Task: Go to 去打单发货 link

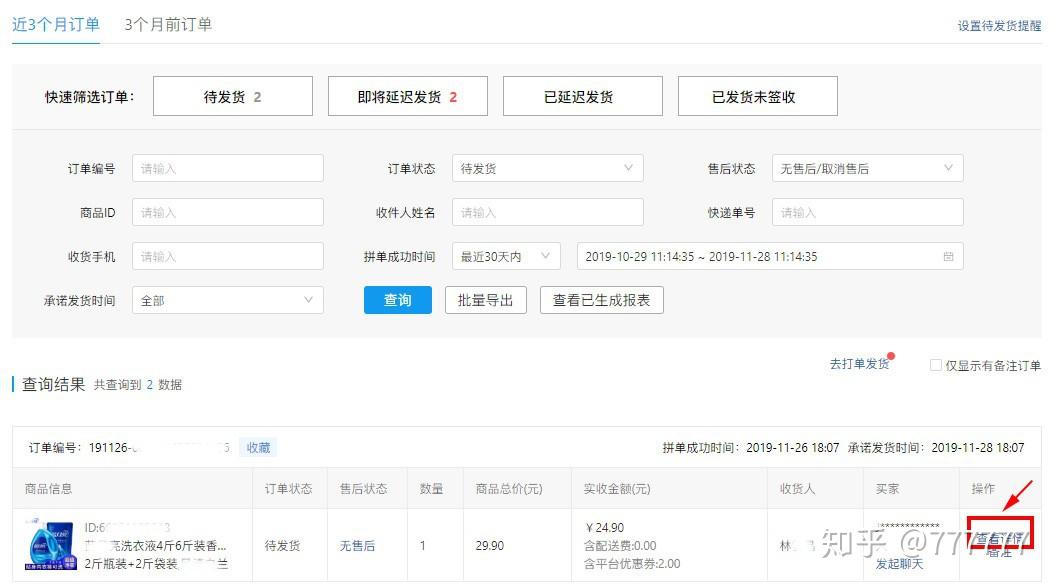Action: (859, 364)
